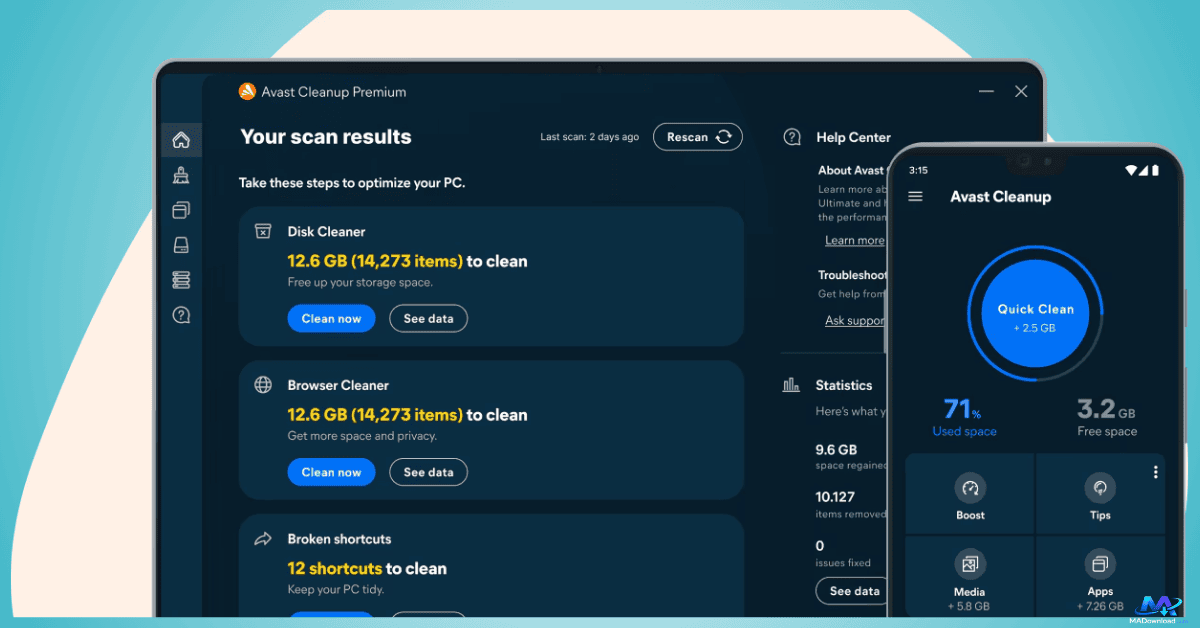Open the mobile hamburger menu
1200x628 pixels.
coord(915,197)
